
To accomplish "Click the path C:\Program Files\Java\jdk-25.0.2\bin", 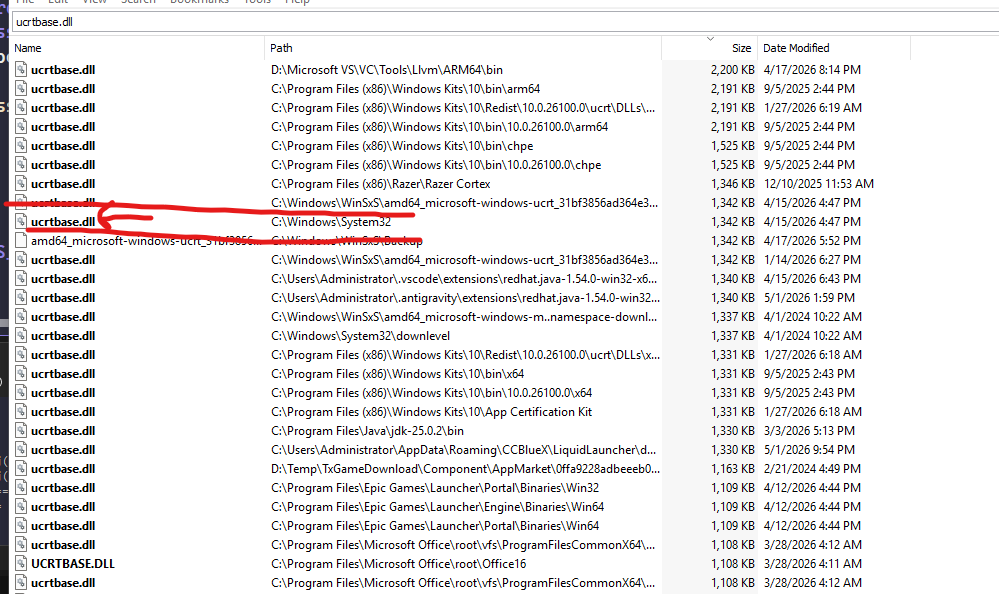I will tap(367, 431).
